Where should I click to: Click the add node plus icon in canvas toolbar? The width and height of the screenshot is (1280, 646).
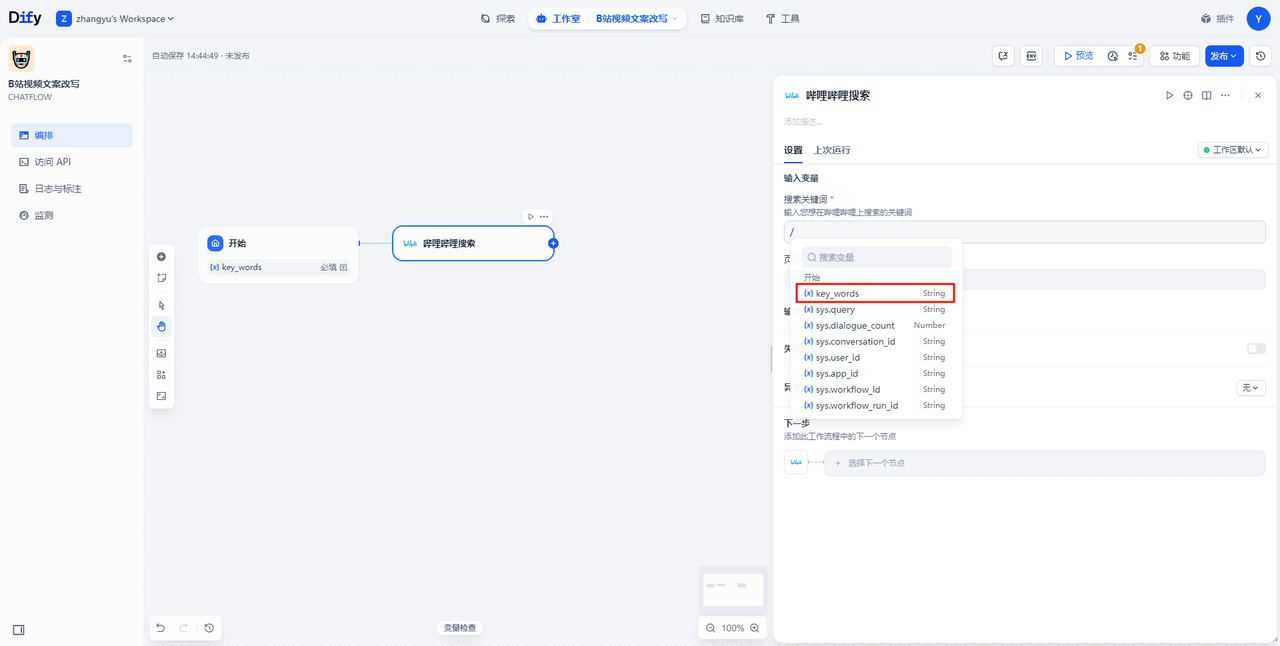161,257
